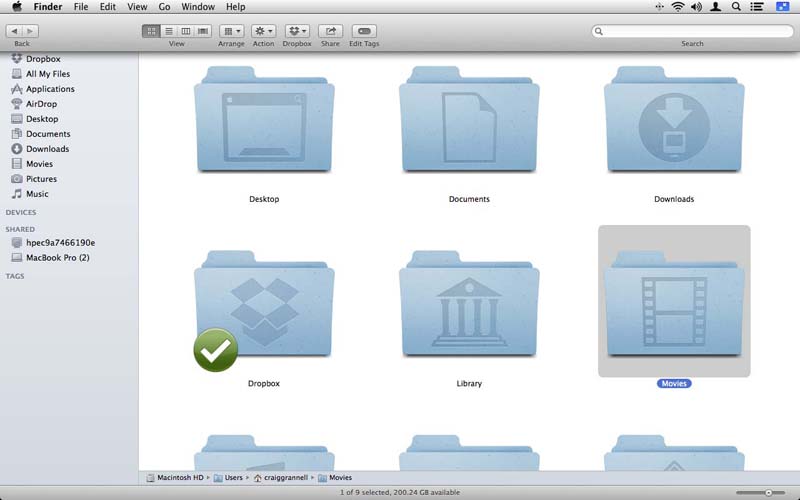This screenshot has height=500, width=800.
Task: Open the Window menu
Action: tap(198, 7)
